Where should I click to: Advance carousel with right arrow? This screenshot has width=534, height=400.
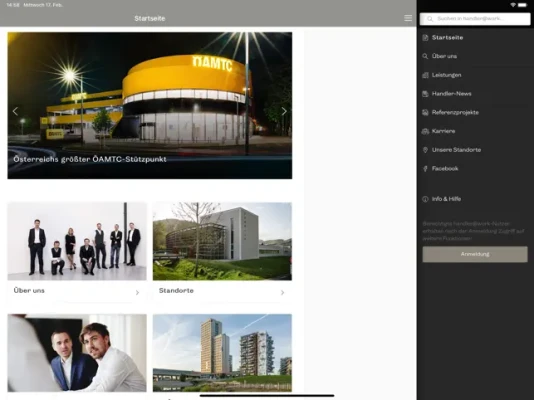pyautogui.click(x=284, y=111)
